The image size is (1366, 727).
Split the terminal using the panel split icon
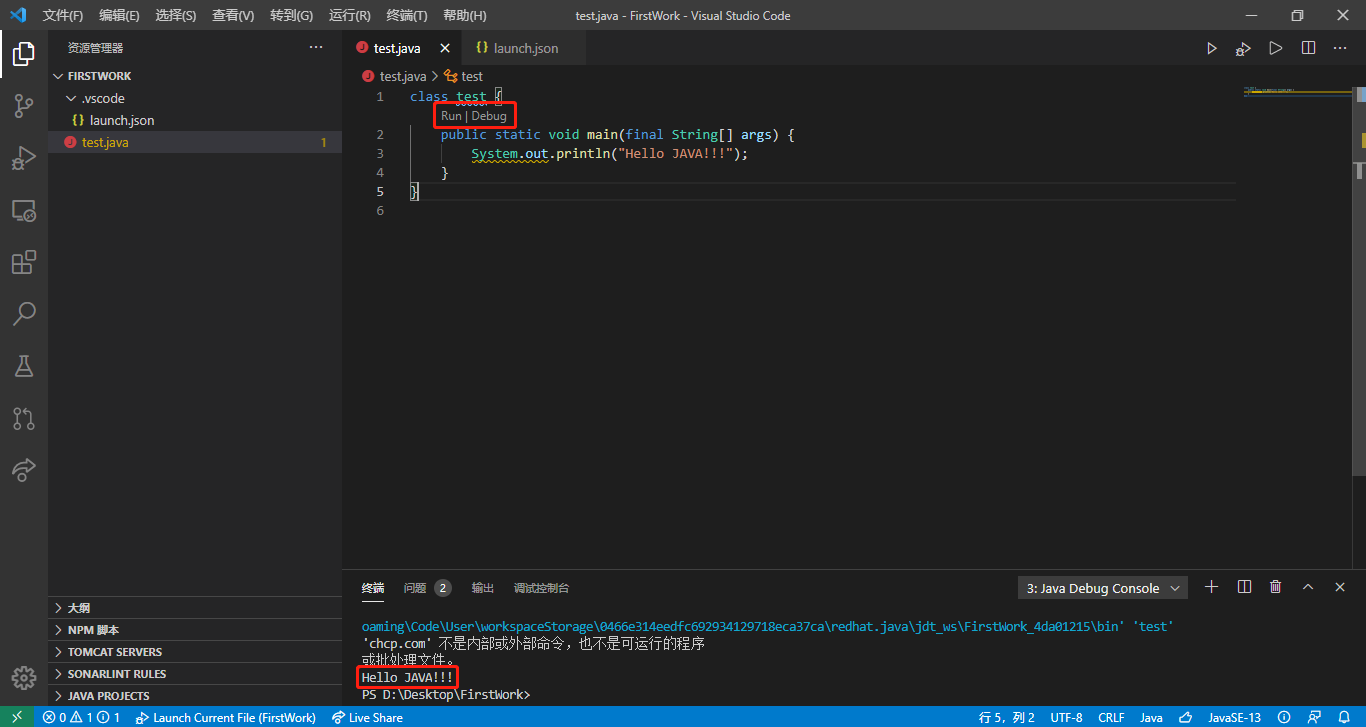point(1244,587)
